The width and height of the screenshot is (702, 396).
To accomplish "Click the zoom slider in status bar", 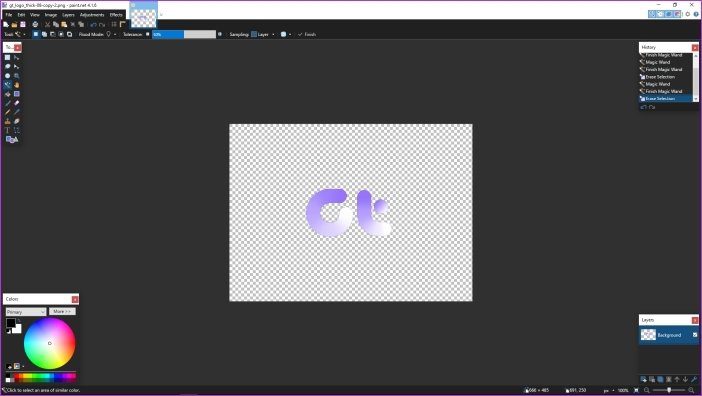I will click(x=669, y=391).
